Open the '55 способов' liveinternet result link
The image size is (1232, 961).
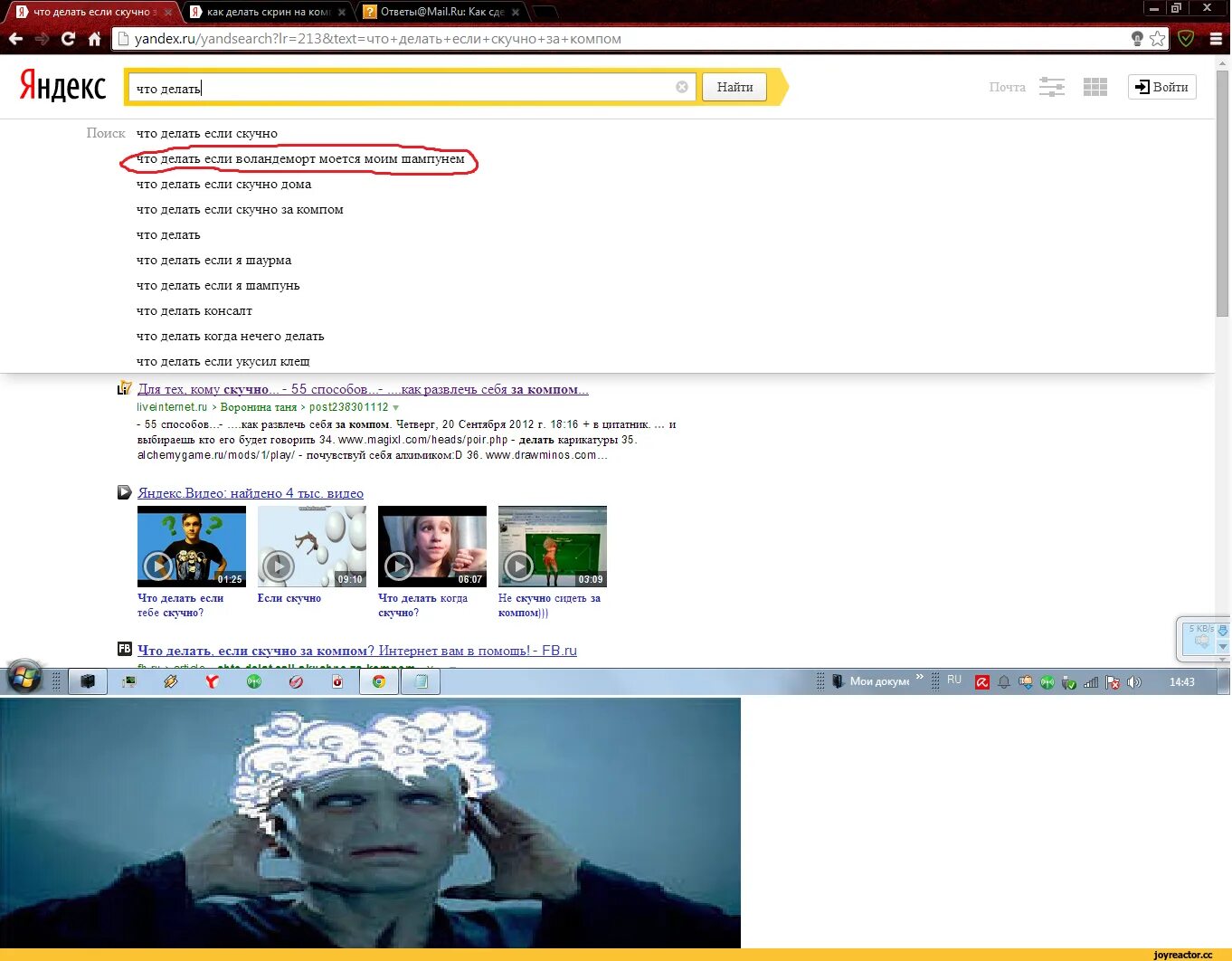(x=363, y=389)
